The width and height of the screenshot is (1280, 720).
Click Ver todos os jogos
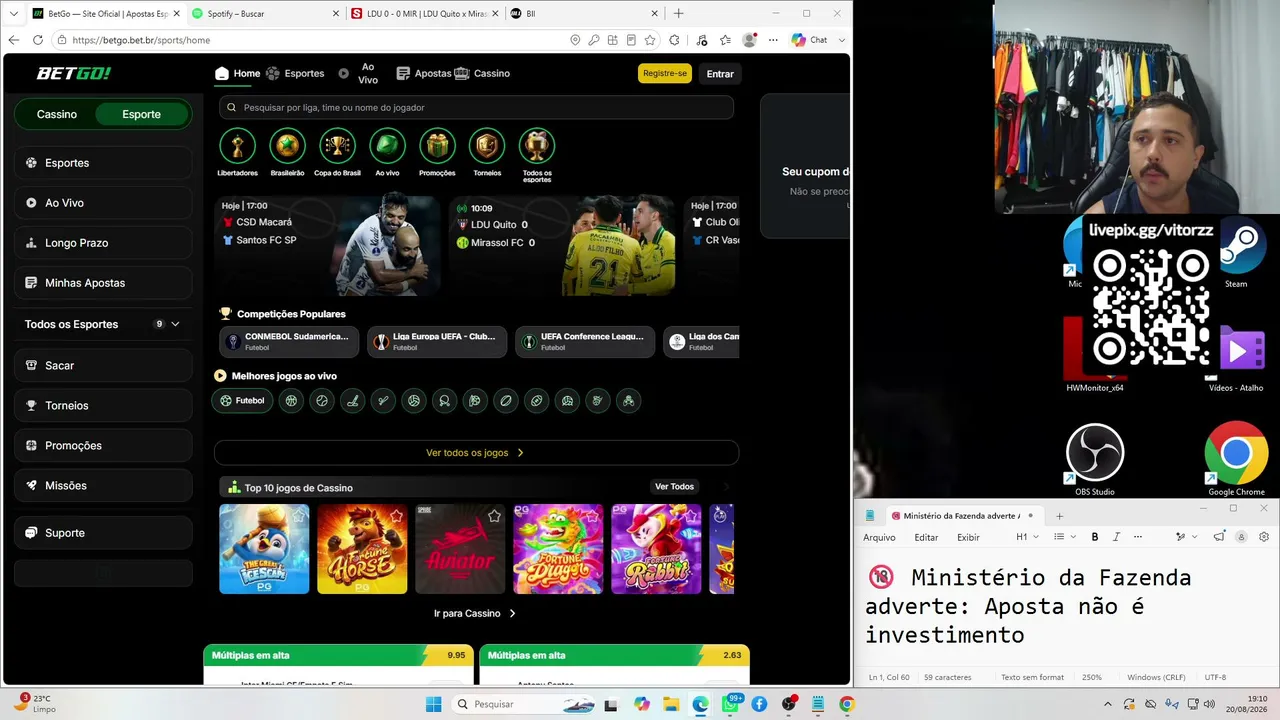coord(476,453)
